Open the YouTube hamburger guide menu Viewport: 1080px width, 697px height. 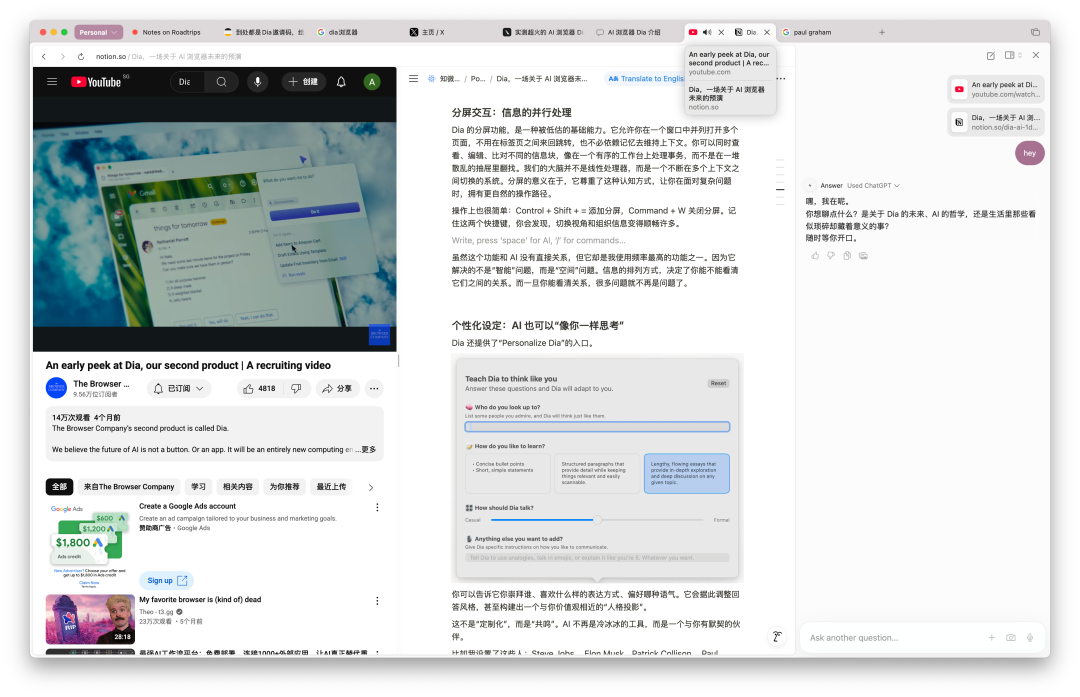click(52, 82)
